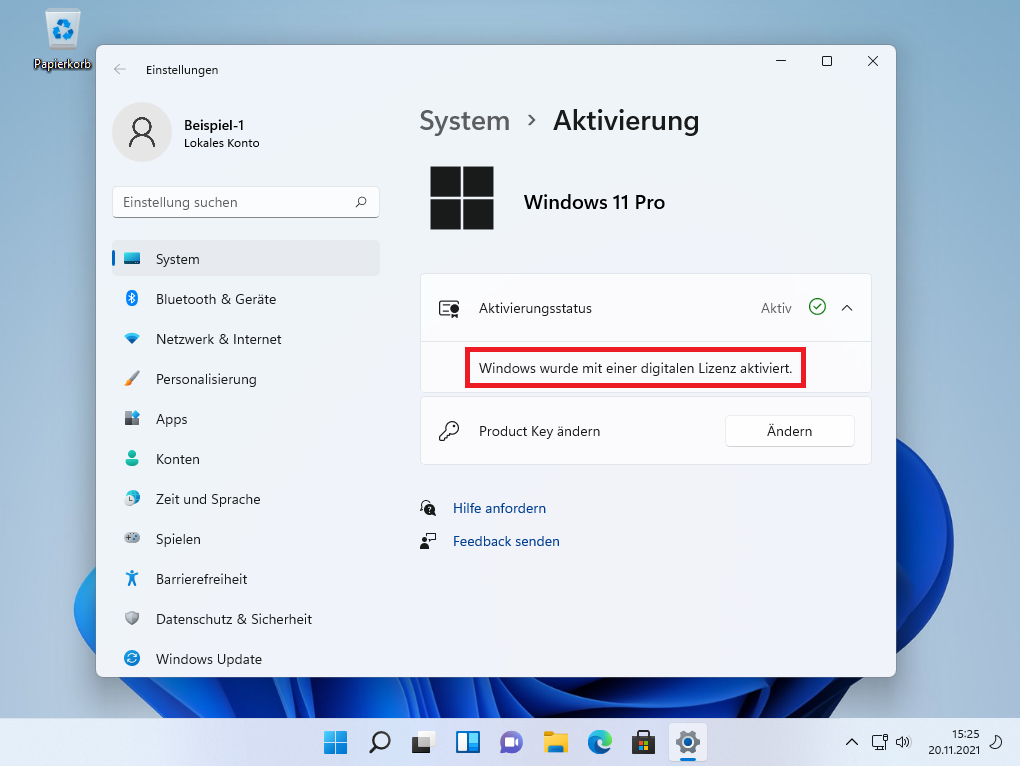Open the Hilfe anfordern link
The image size is (1020, 766).
[x=499, y=508]
